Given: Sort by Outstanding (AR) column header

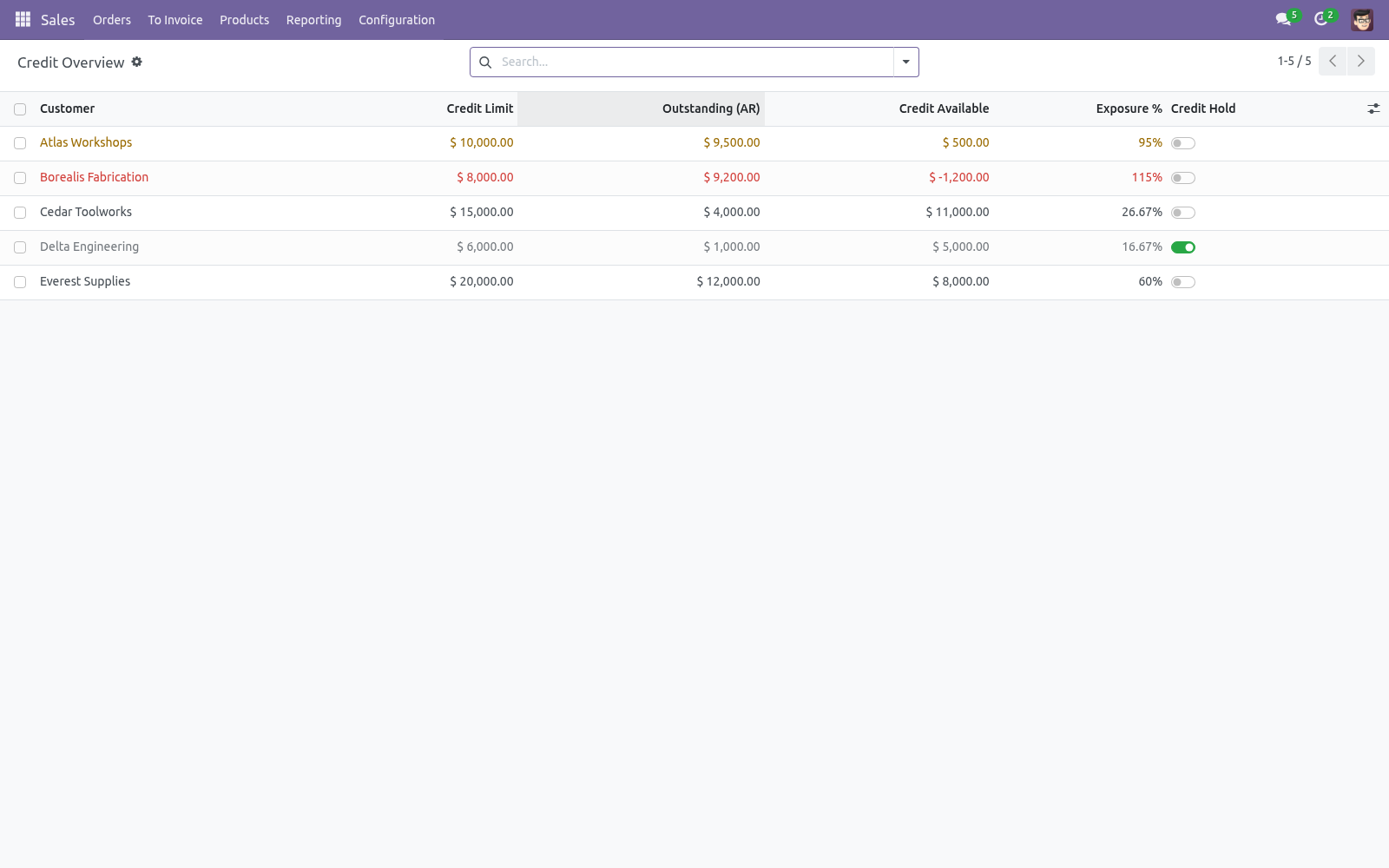Looking at the screenshot, I should pyautogui.click(x=711, y=108).
